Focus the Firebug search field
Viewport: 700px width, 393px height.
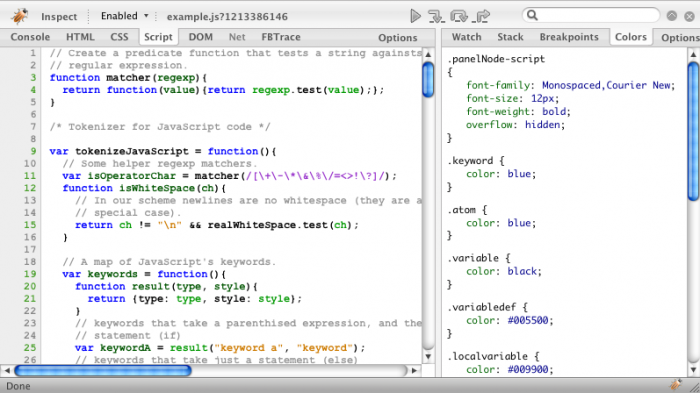591,15
